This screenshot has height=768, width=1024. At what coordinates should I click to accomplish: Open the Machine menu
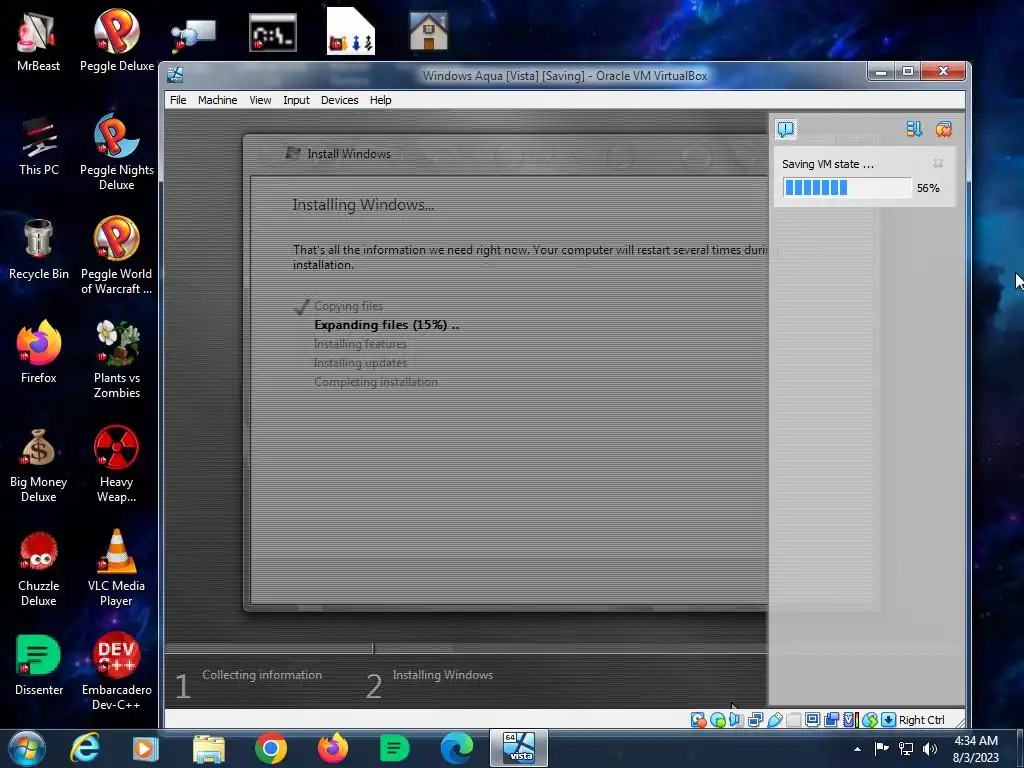(x=217, y=100)
